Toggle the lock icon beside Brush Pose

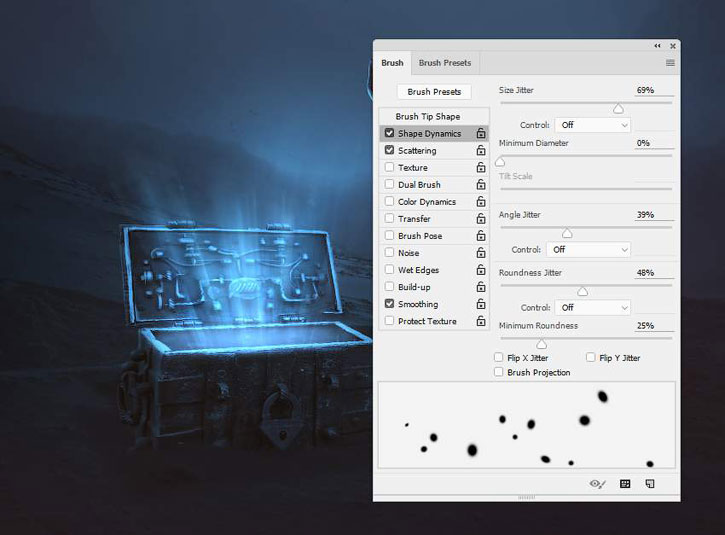tap(481, 235)
